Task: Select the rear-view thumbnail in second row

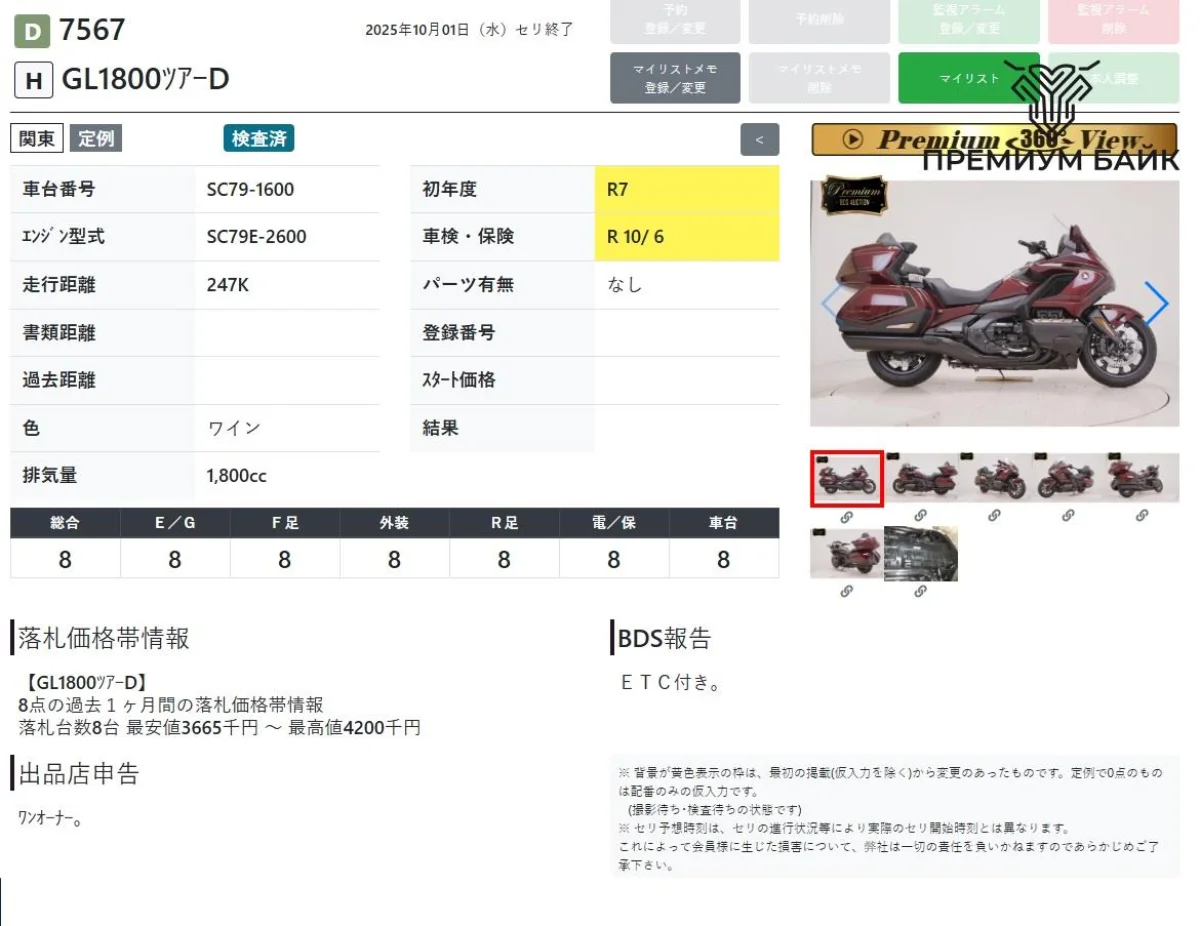Action: 846,553
